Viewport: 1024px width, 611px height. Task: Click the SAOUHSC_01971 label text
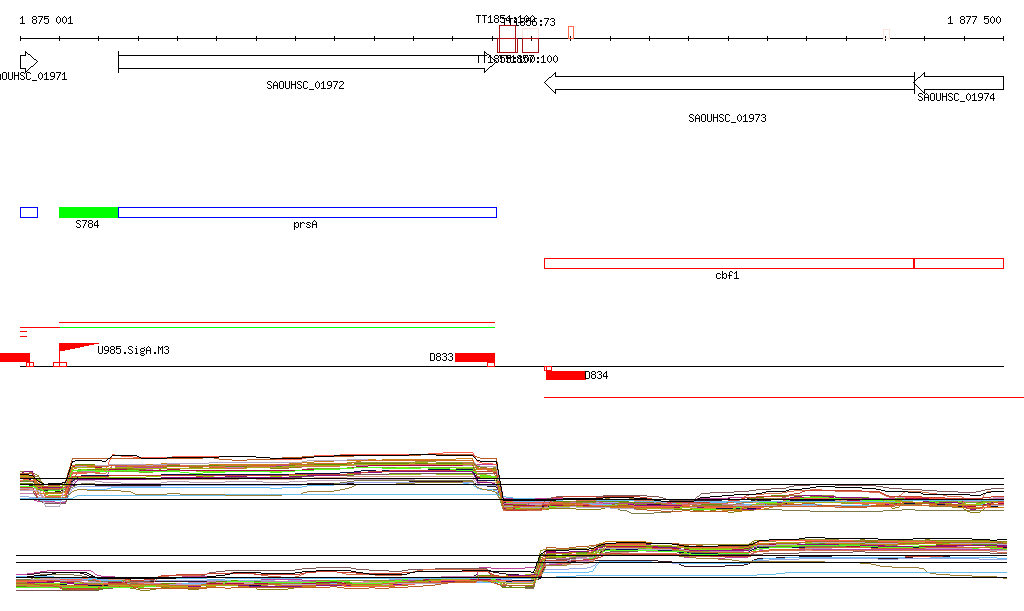pyautogui.click(x=33, y=76)
